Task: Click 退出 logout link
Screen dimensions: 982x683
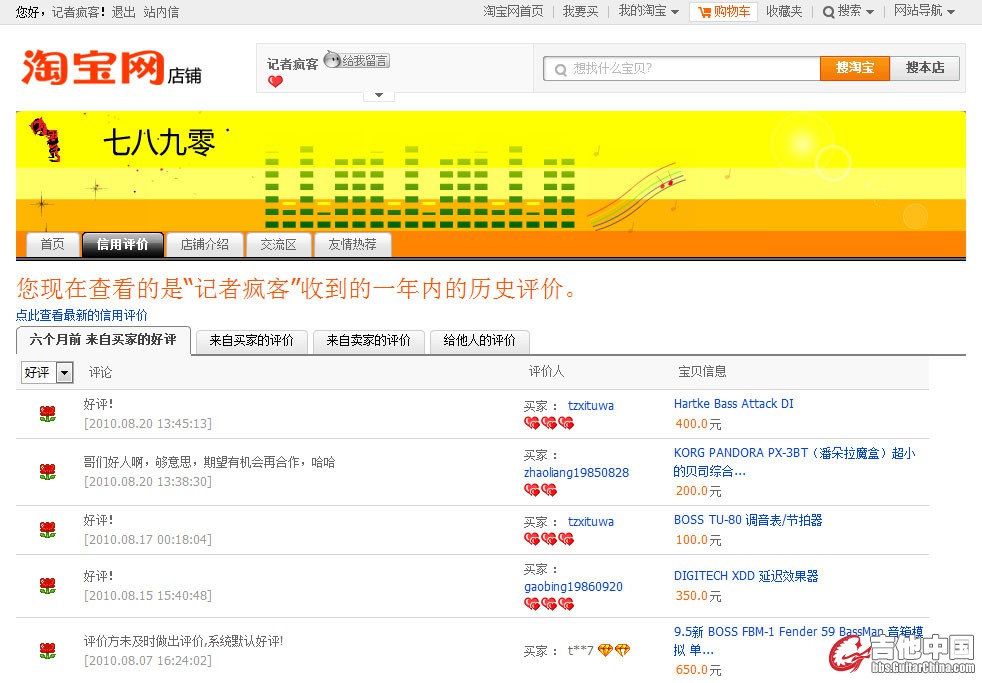Action: point(123,13)
